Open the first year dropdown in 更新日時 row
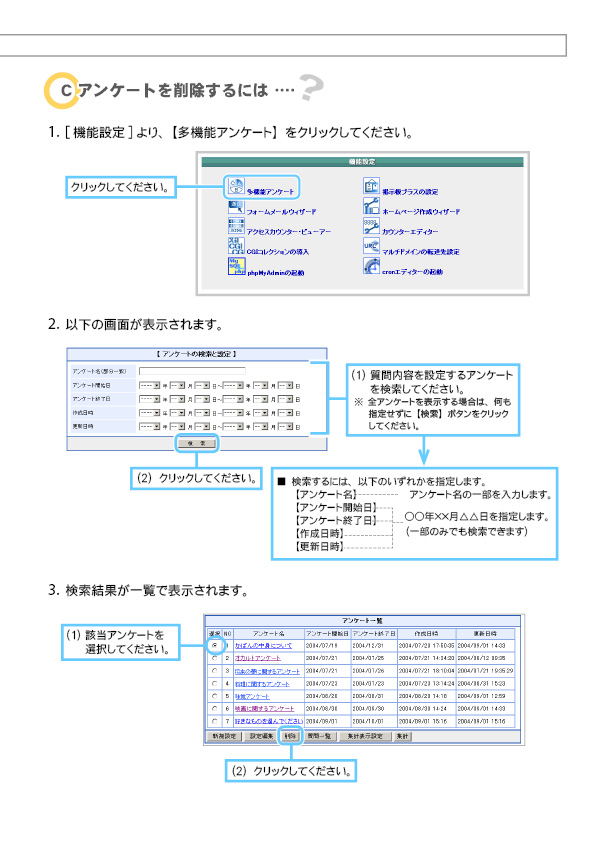595x842 pixels. pyautogui.click(x=149, y=426)
